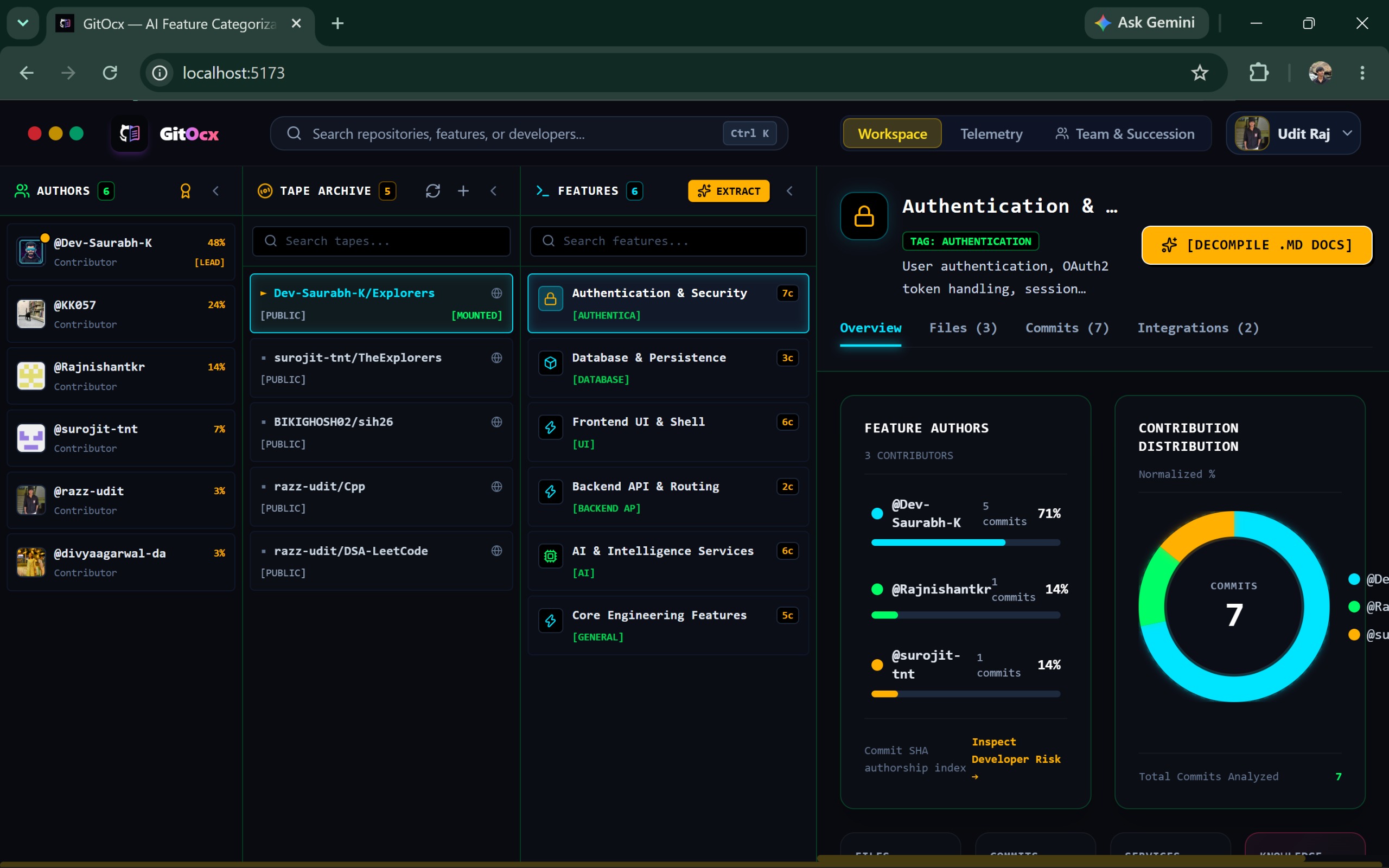The image size is (1389, 868).
Task: Switch to the Telemetry view
Action: pos(991,134)
